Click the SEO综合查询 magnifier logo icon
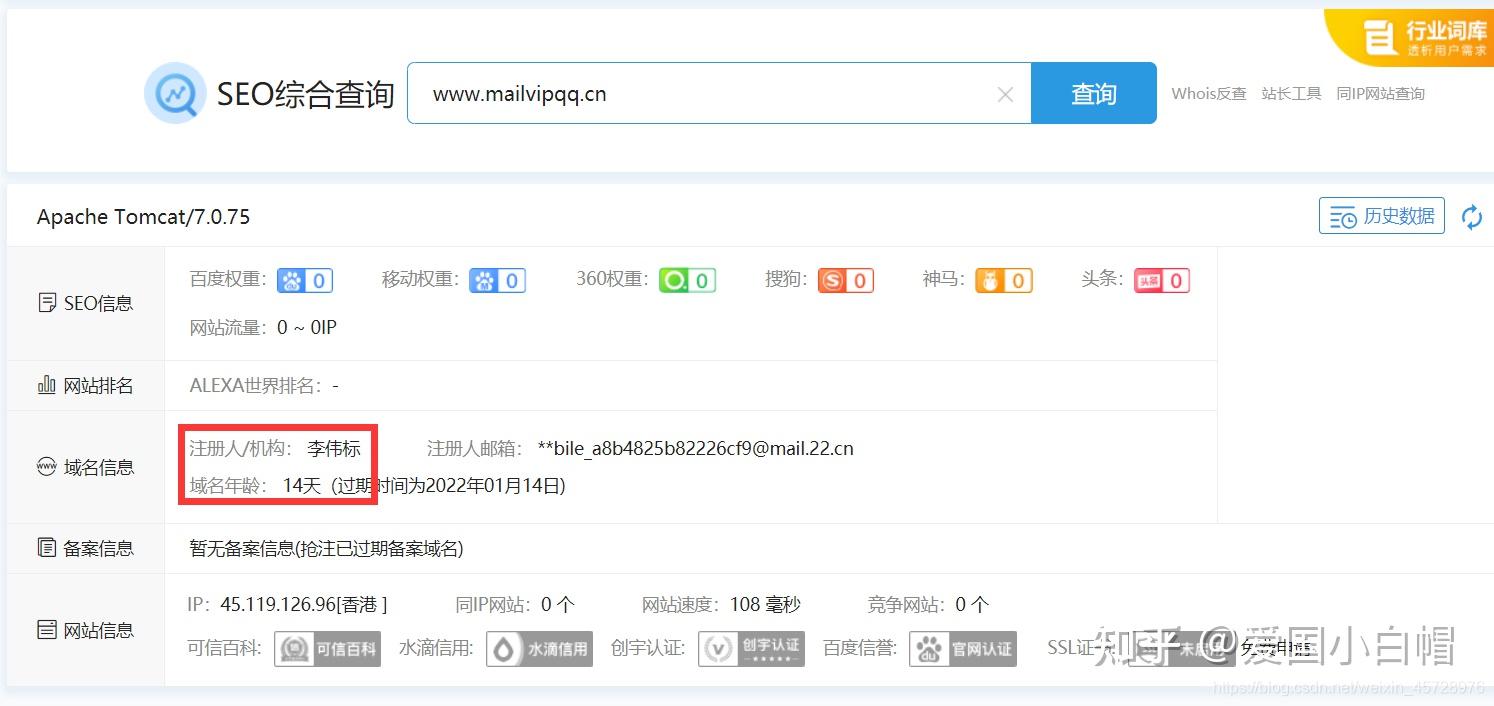The width and height of the screenshot is (1494, 706). (x=176, y=93)
